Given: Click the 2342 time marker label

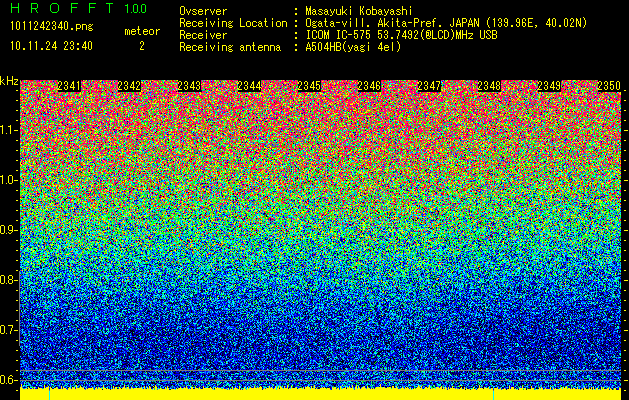Looking at the screenshot, I should pos(129,86).
